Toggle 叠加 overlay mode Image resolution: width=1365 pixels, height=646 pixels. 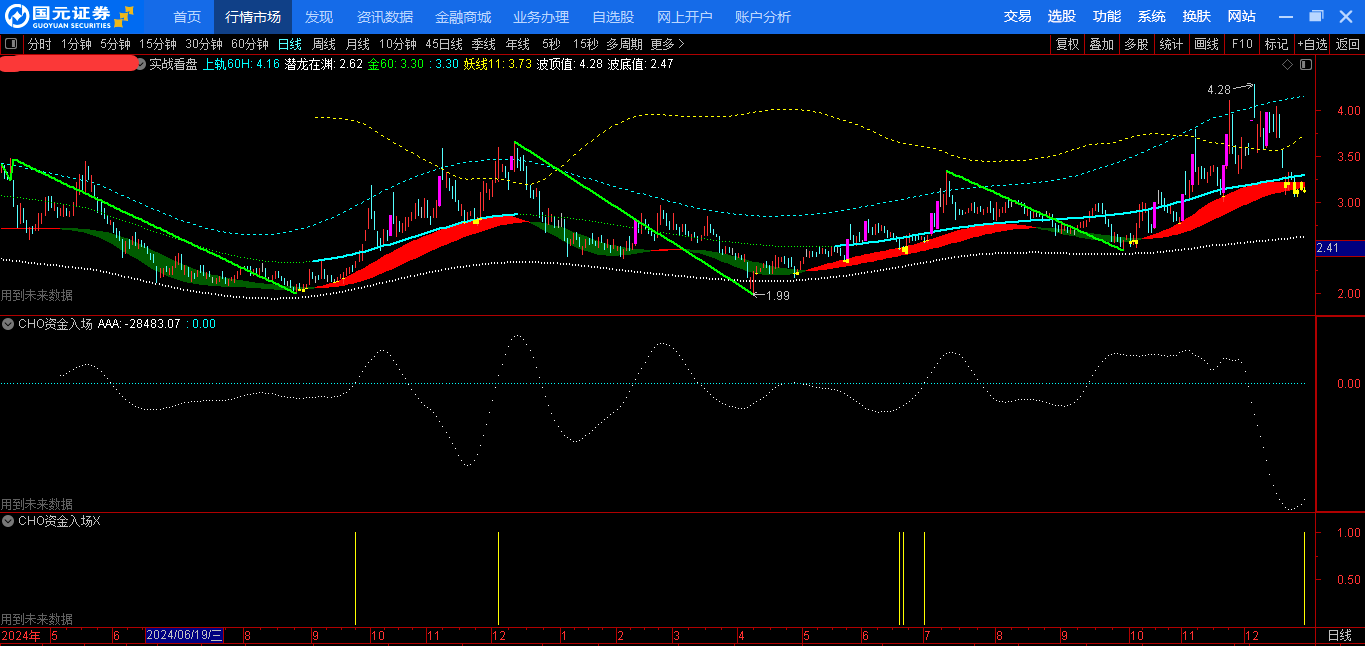pyautogui.click(x=1101, y=44)
